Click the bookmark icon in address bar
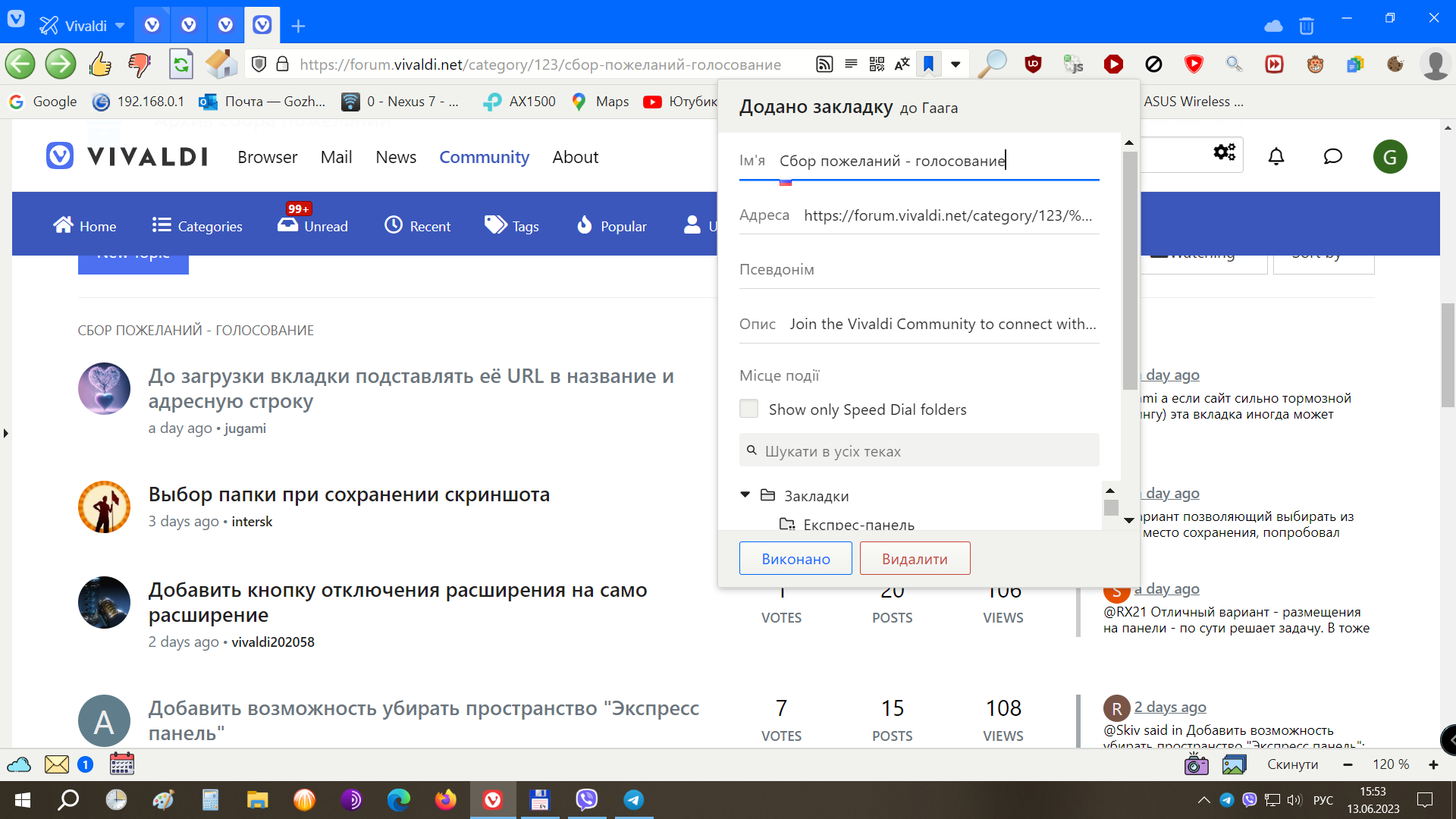This screenshot has height=819, width=1456. [928, 64]
